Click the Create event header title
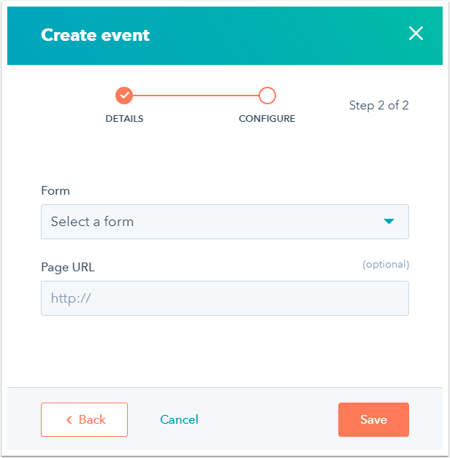This screenshot has height=458, width=450. (95, 35)
